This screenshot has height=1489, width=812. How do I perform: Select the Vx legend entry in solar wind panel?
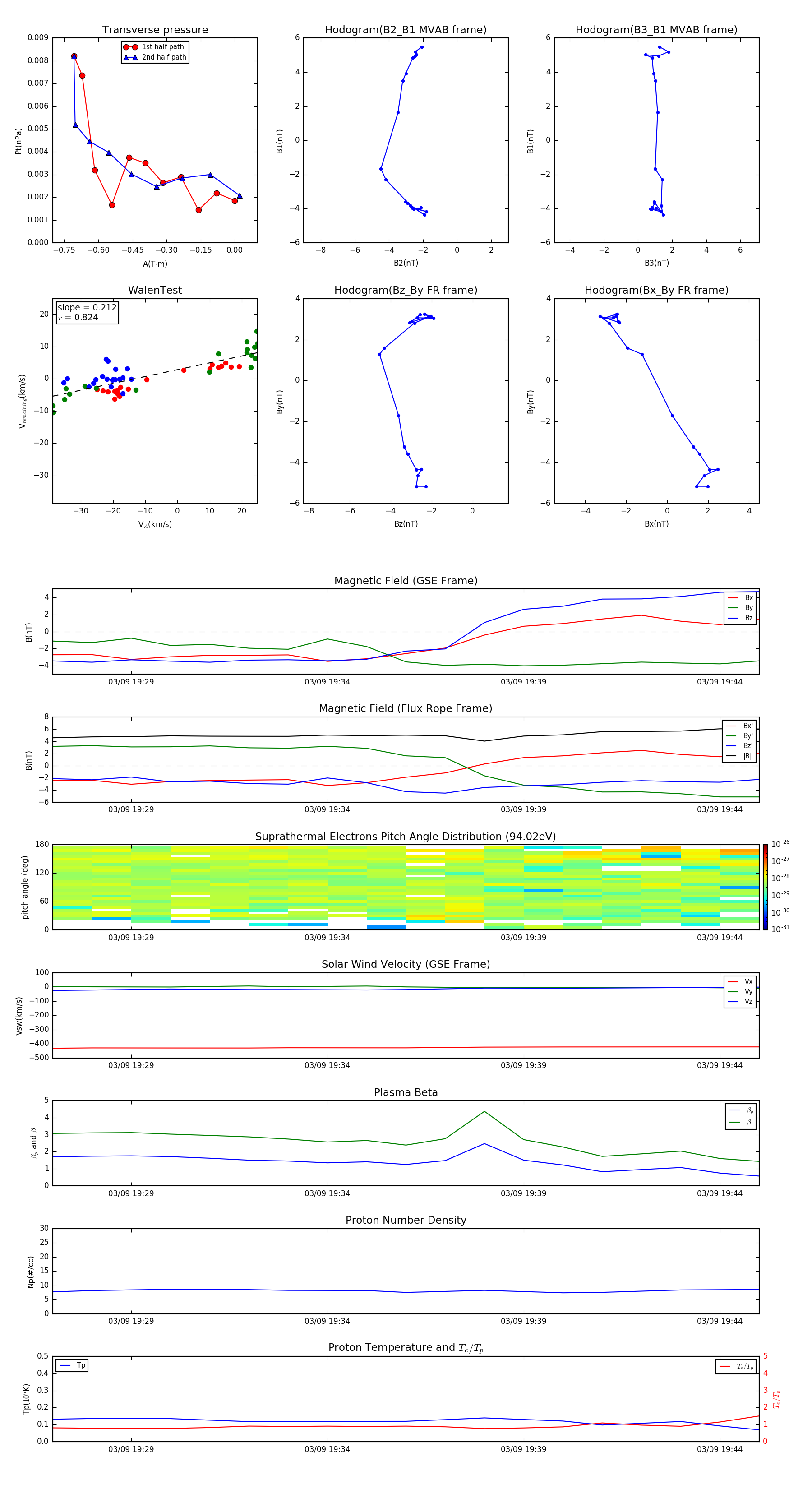740,981
